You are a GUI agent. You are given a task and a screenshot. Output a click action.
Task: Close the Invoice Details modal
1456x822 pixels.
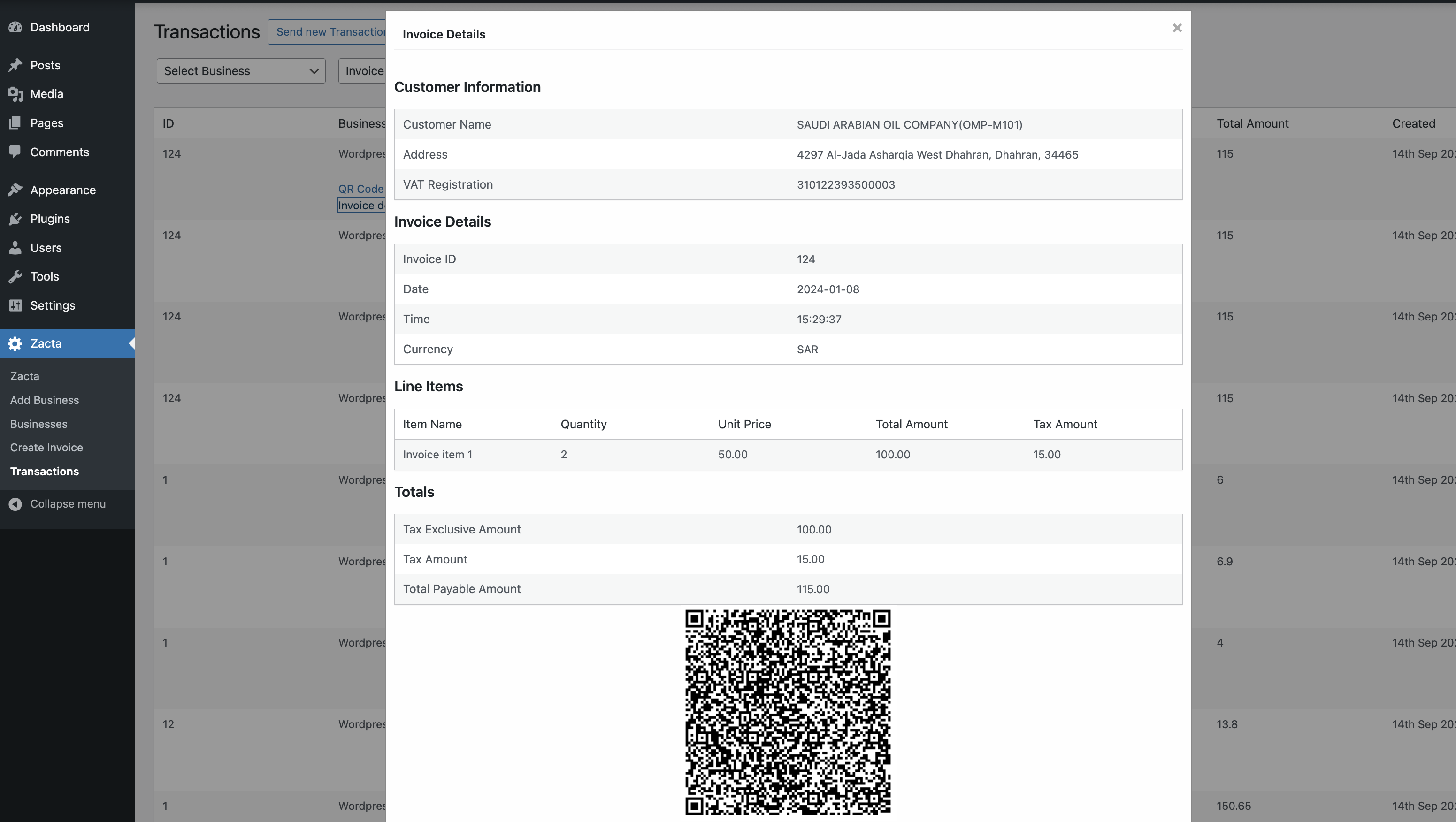pyautogui.click(x=1177, y=28)
